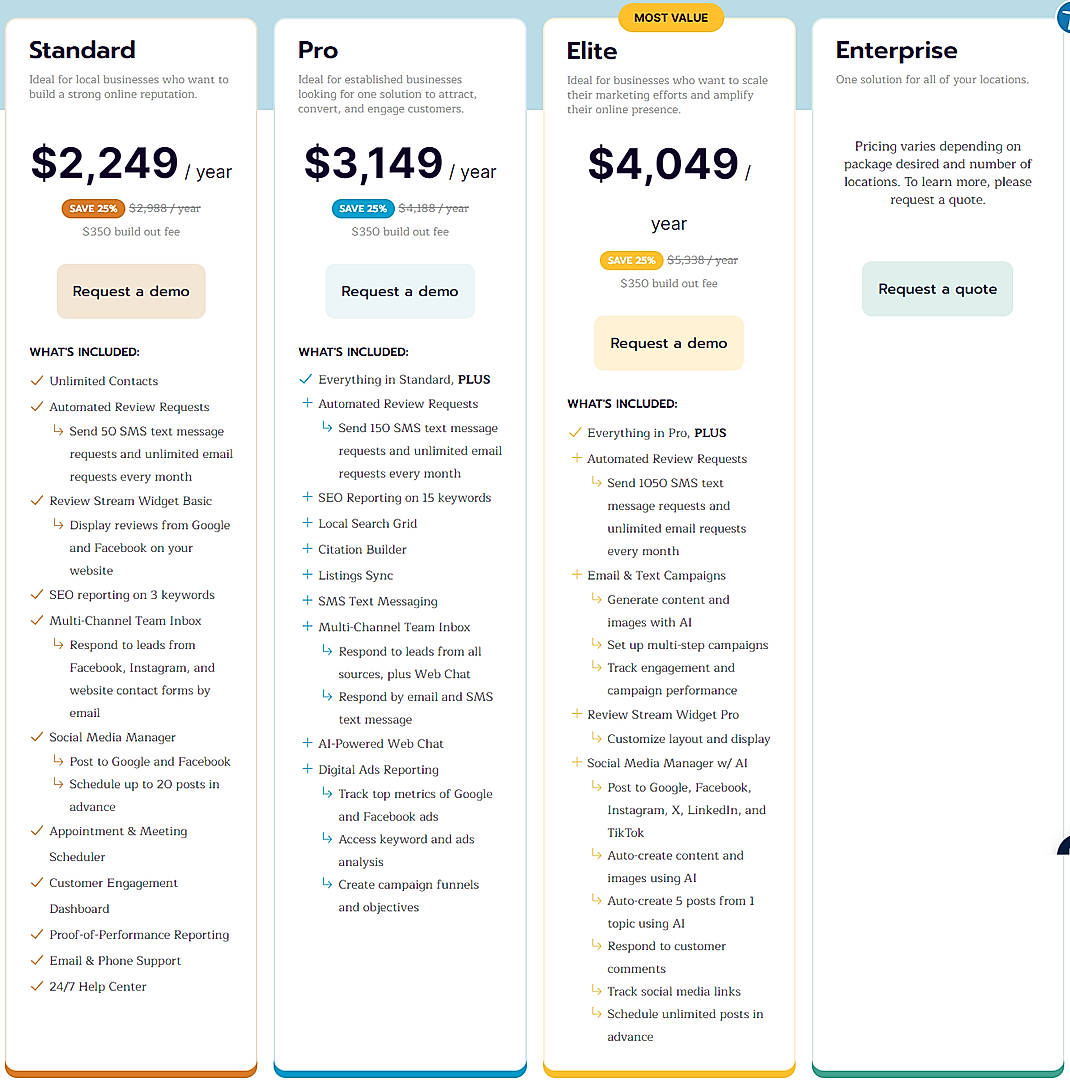1070x1086 pixels.
Task: Click arrow icon beside Track social media links
Action: click(x=596, y=991)
